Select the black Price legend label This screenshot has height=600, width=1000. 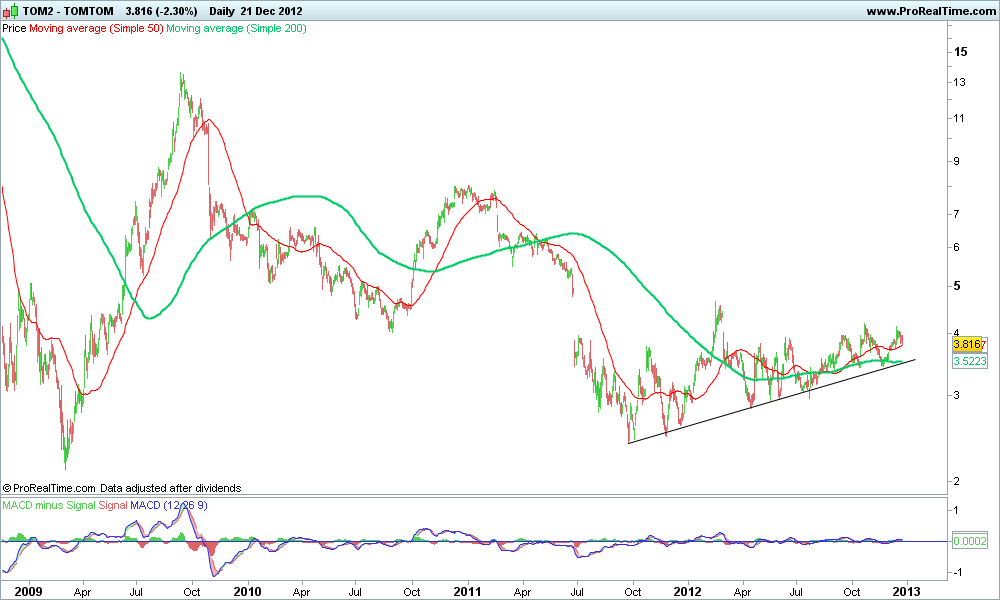pyautogui.click(x=14, y=29)
